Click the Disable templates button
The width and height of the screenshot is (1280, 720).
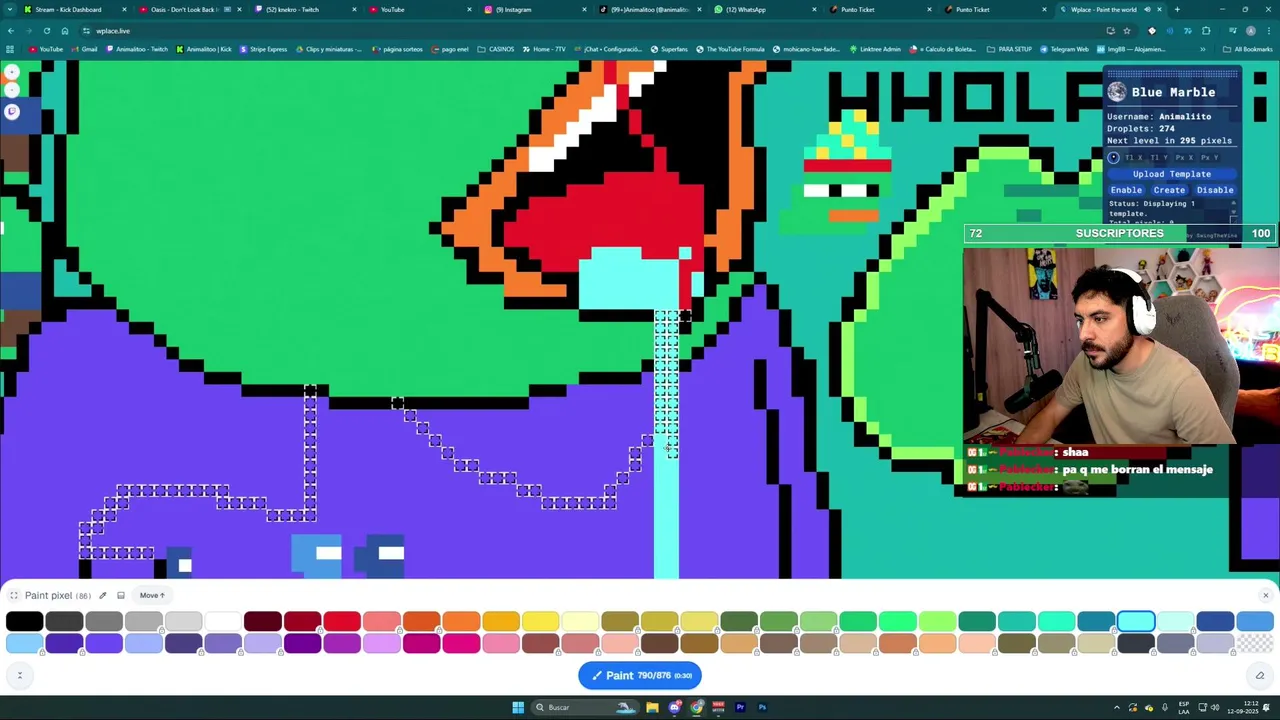pos(1215,190)
